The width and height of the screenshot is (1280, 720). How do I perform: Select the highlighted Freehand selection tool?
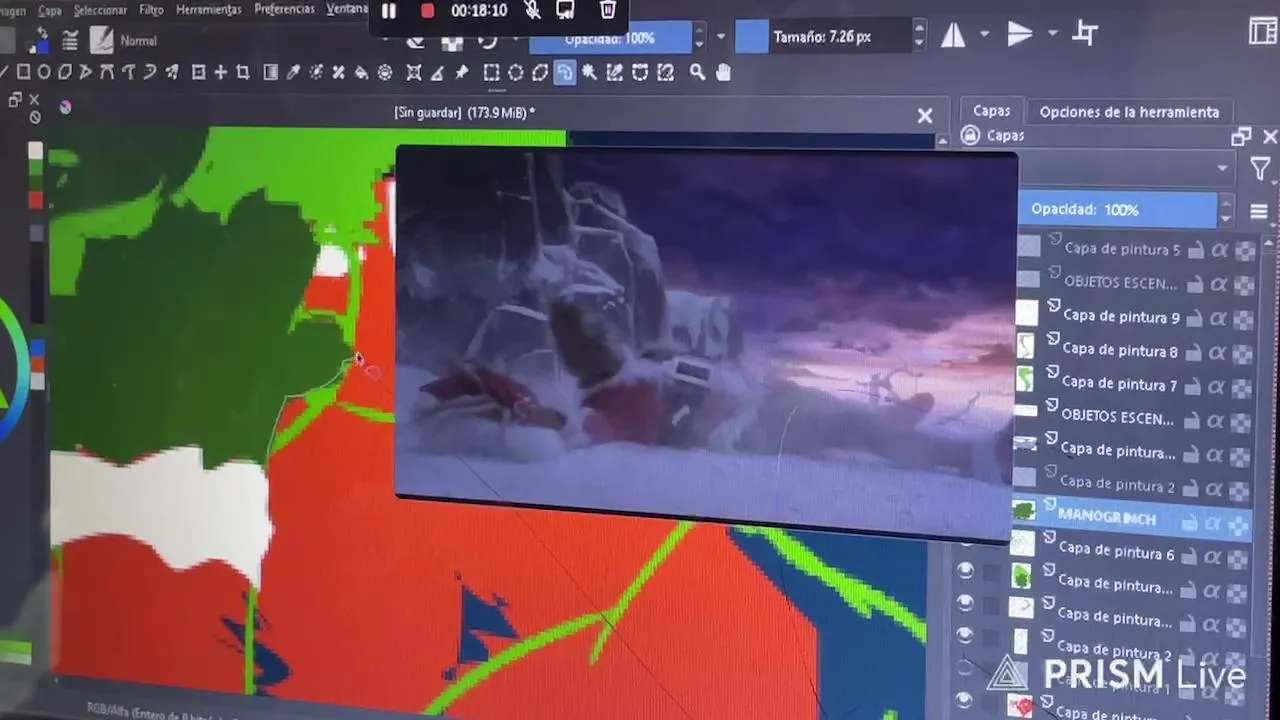[565, 72]
